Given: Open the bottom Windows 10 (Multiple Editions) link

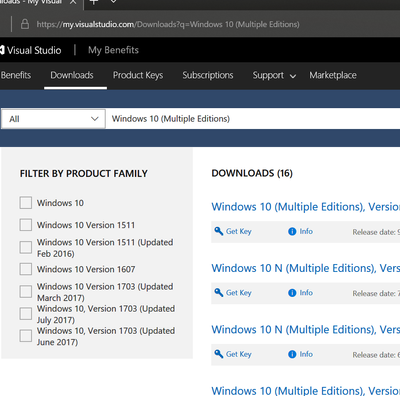Looking at the screenshot, I should pos(306,390).
